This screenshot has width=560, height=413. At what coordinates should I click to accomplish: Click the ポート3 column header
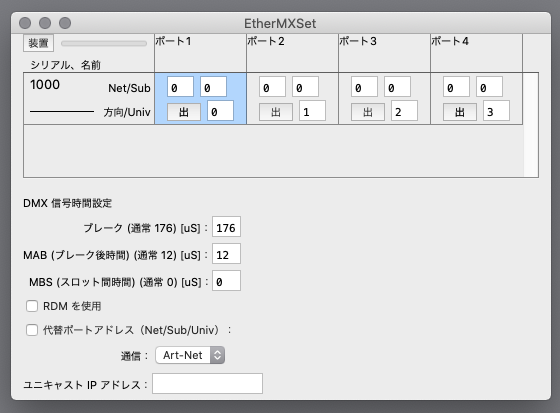(385, 53)
